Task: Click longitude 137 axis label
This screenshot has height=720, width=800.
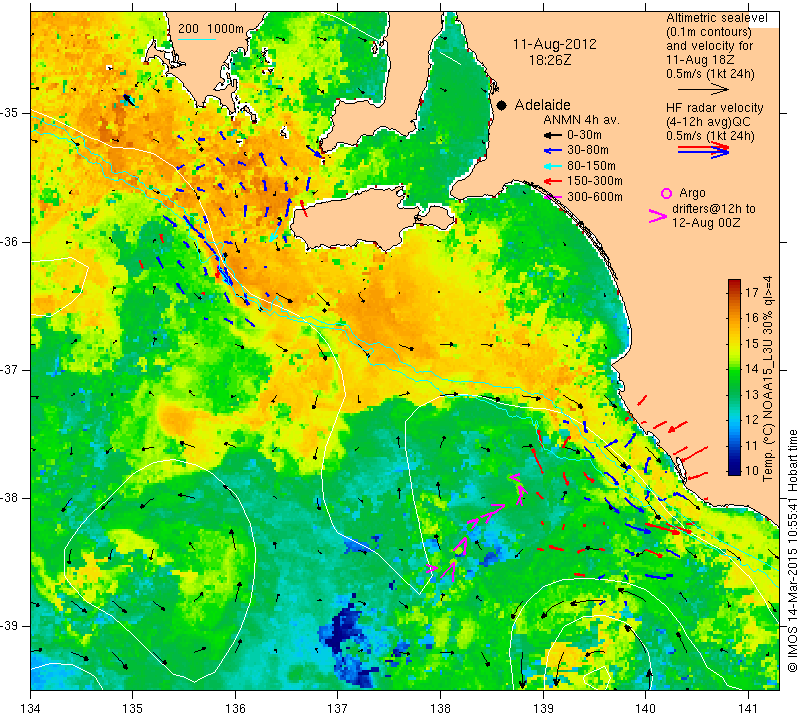Action: pyautogui.click(x=337, y=709)
